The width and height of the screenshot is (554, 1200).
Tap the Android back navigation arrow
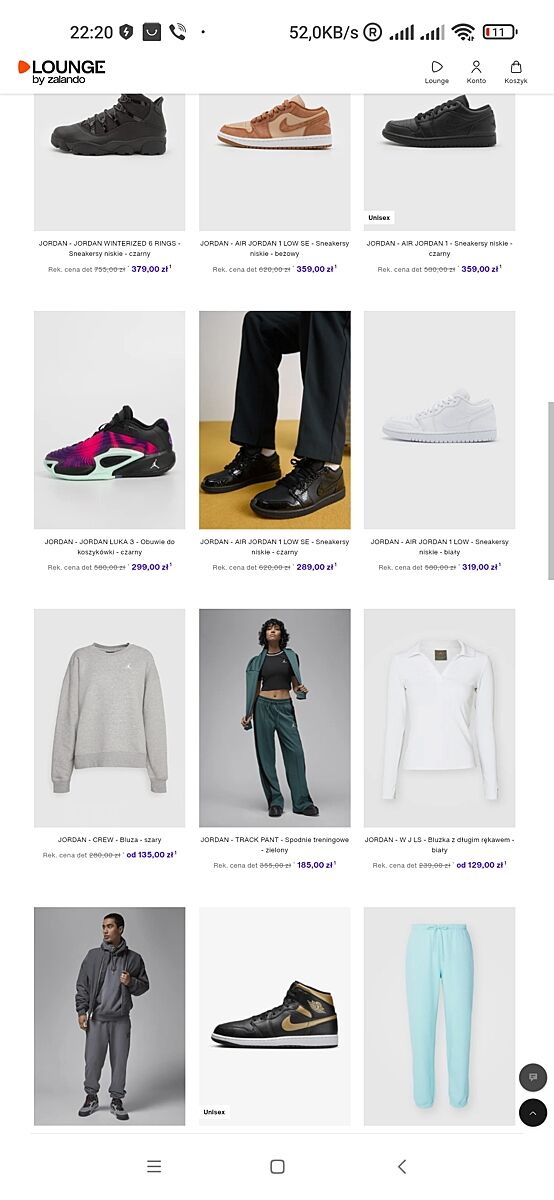pyautogui.click(x=402, y=1166)
